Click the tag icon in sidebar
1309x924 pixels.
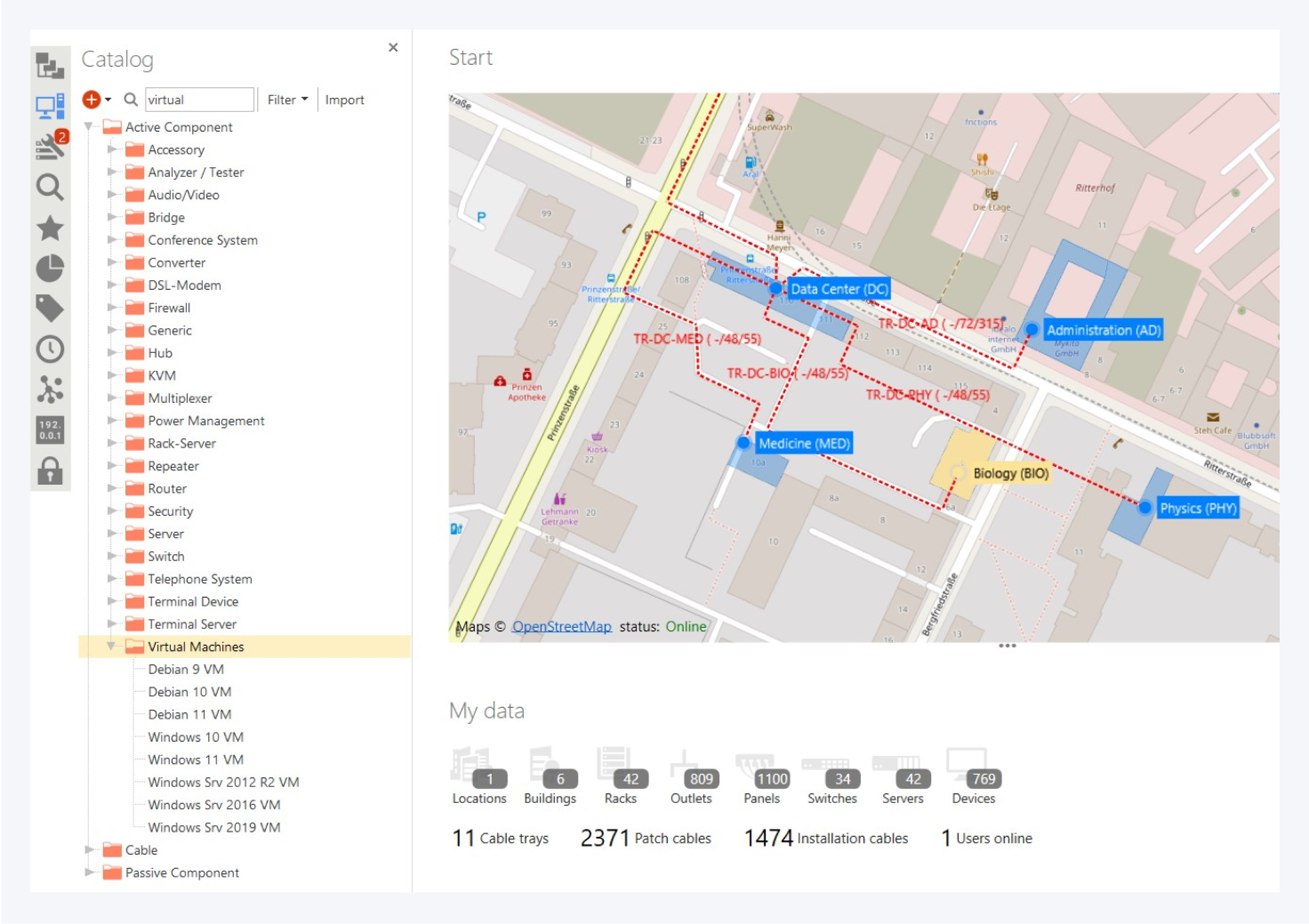pos(50,309)
